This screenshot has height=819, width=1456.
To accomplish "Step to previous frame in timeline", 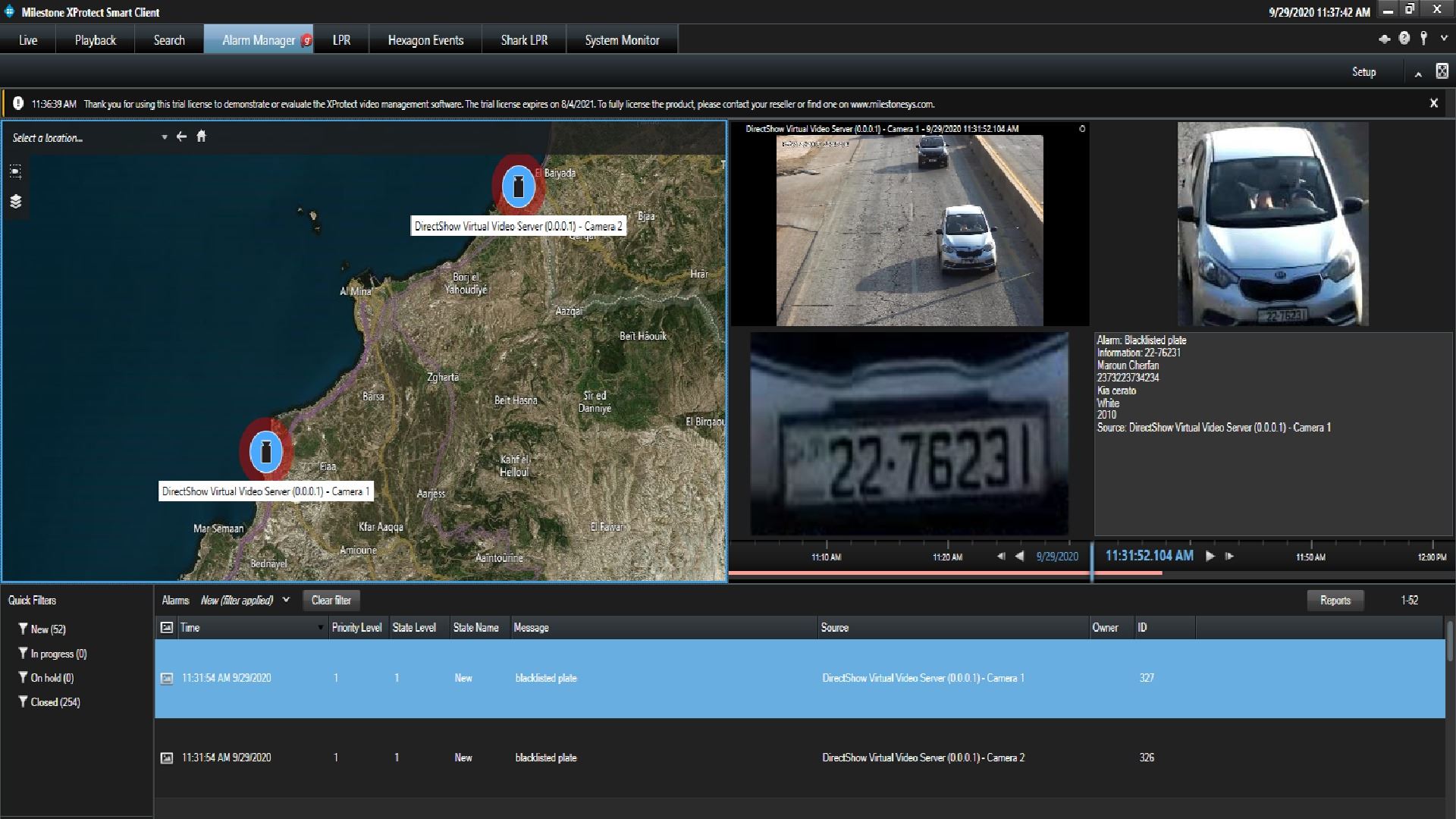I will [x=1001, y=556].
